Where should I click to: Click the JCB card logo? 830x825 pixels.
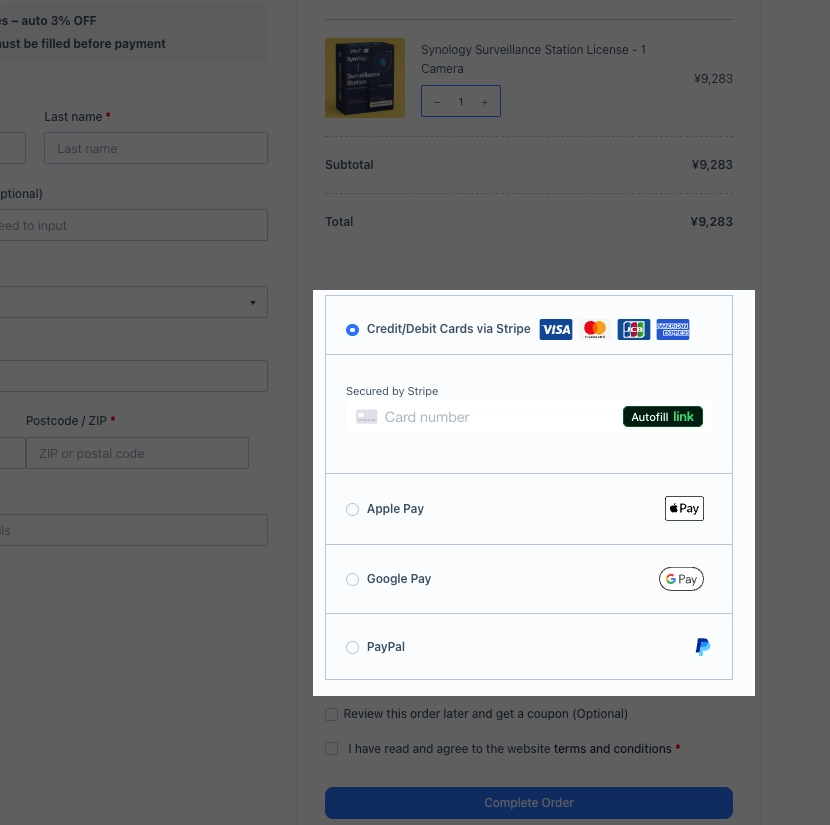click(x=633, y=329)
